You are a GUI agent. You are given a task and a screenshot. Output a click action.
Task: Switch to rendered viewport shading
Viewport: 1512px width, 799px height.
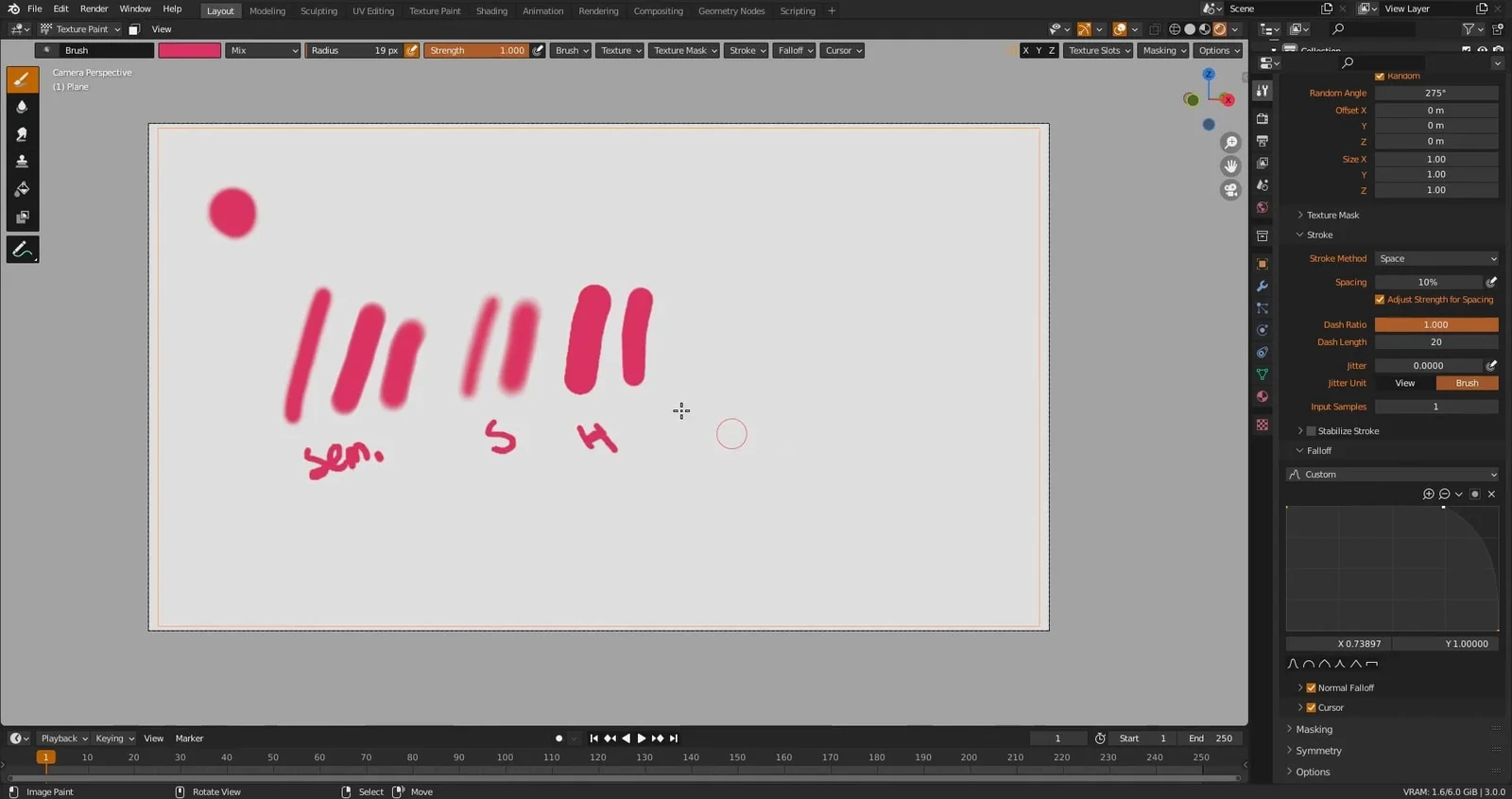click(x=1220, y=29)
